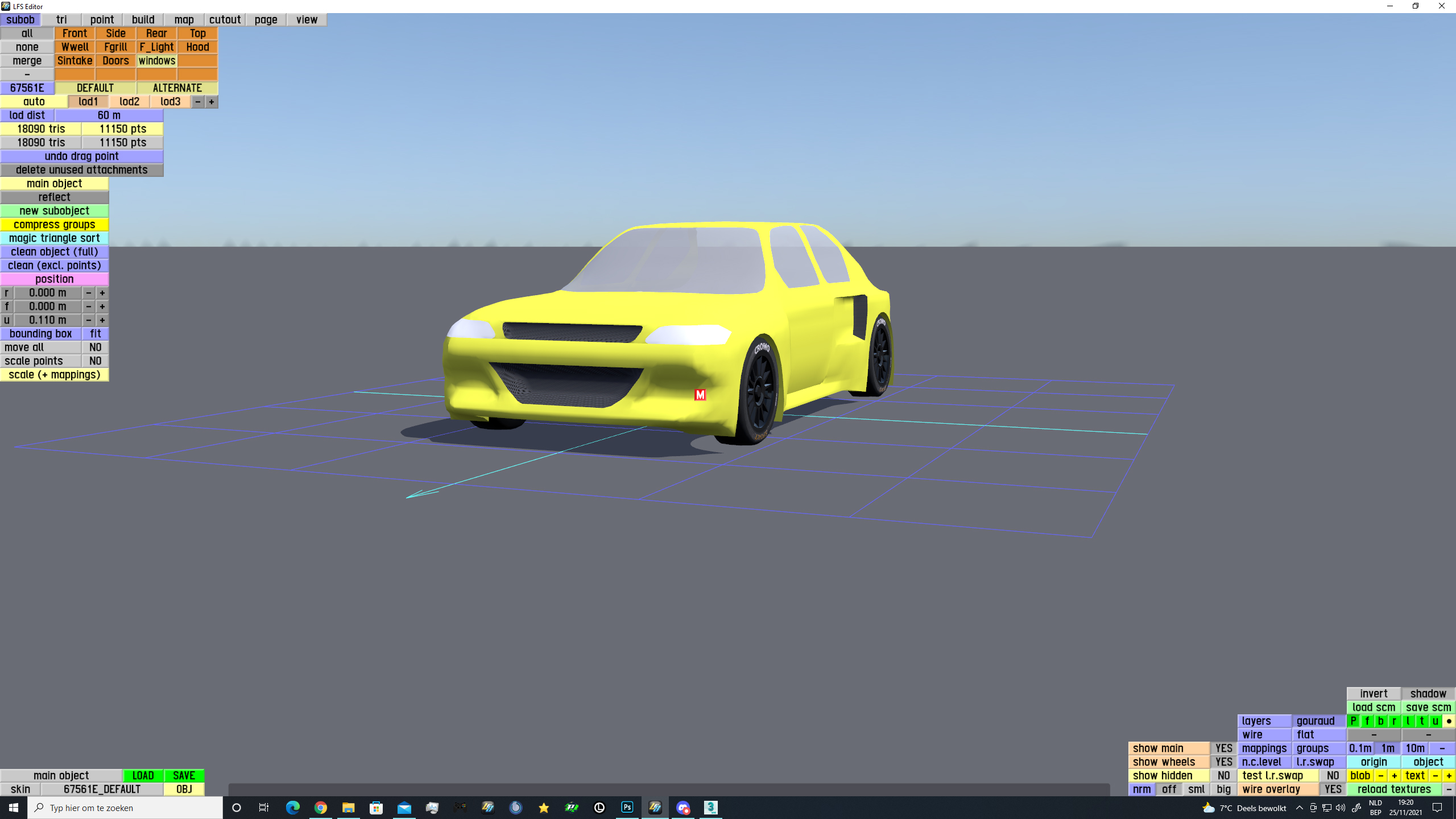Click the red M marker on the car

700,395
